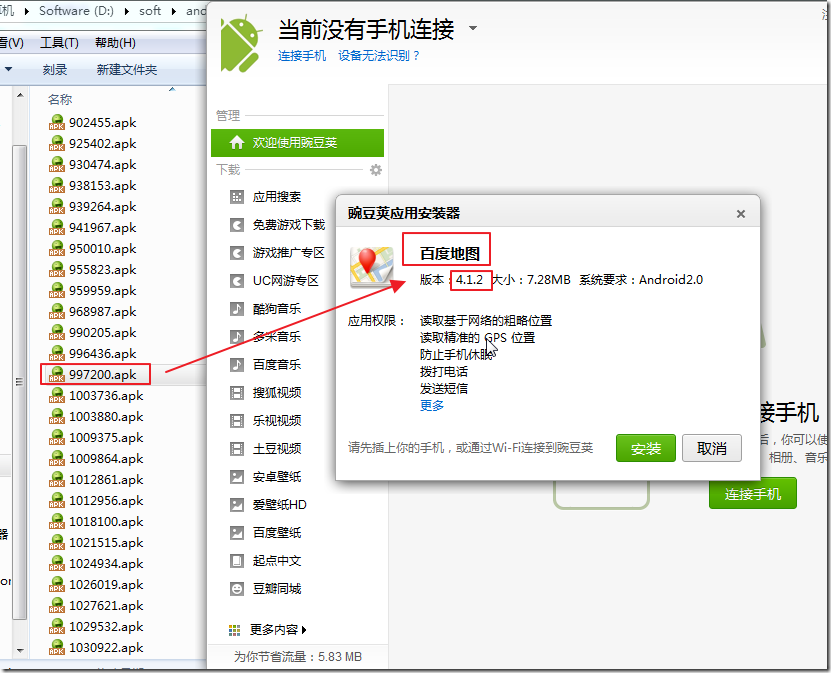Viewport: 831px width, 673px height.
Task: Open the 工具(T) menu in Explorer
Action: click(59, 43)
